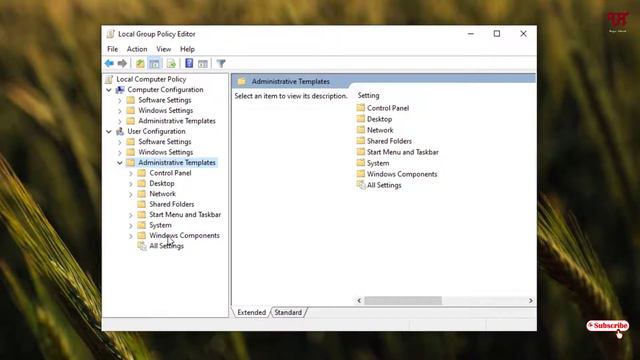
Task: Select highlighted Administrative Templates tree item
Action: pos(177,162)
